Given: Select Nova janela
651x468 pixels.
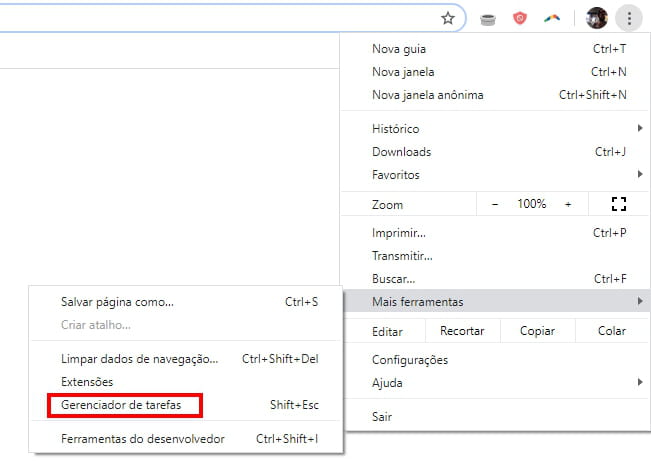Looking at the screenshot, I should [496, 72].
